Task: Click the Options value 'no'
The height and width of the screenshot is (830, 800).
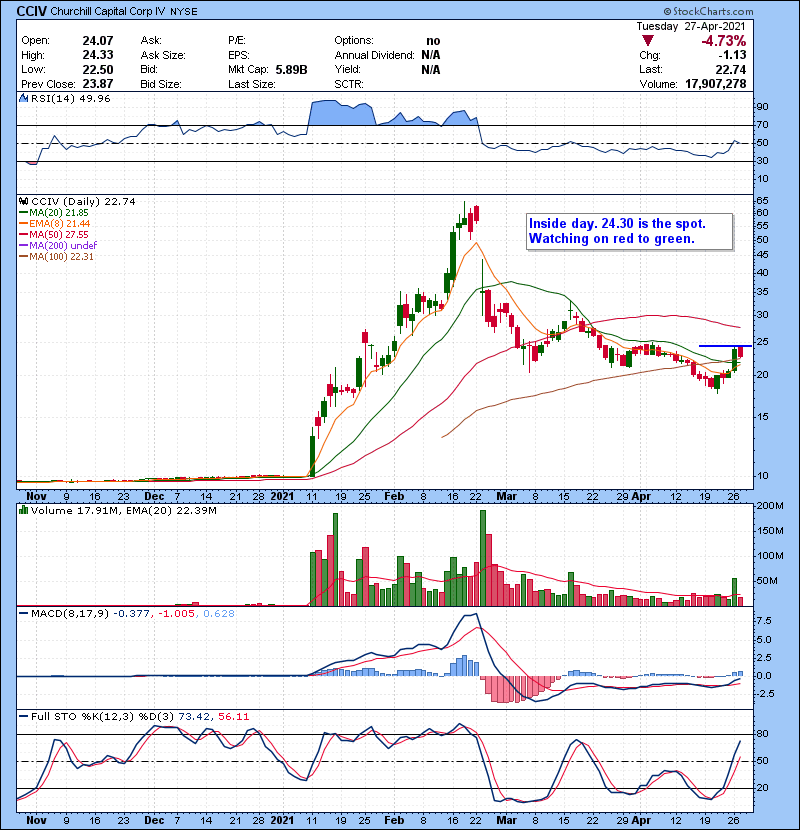Action: point(433,41)
